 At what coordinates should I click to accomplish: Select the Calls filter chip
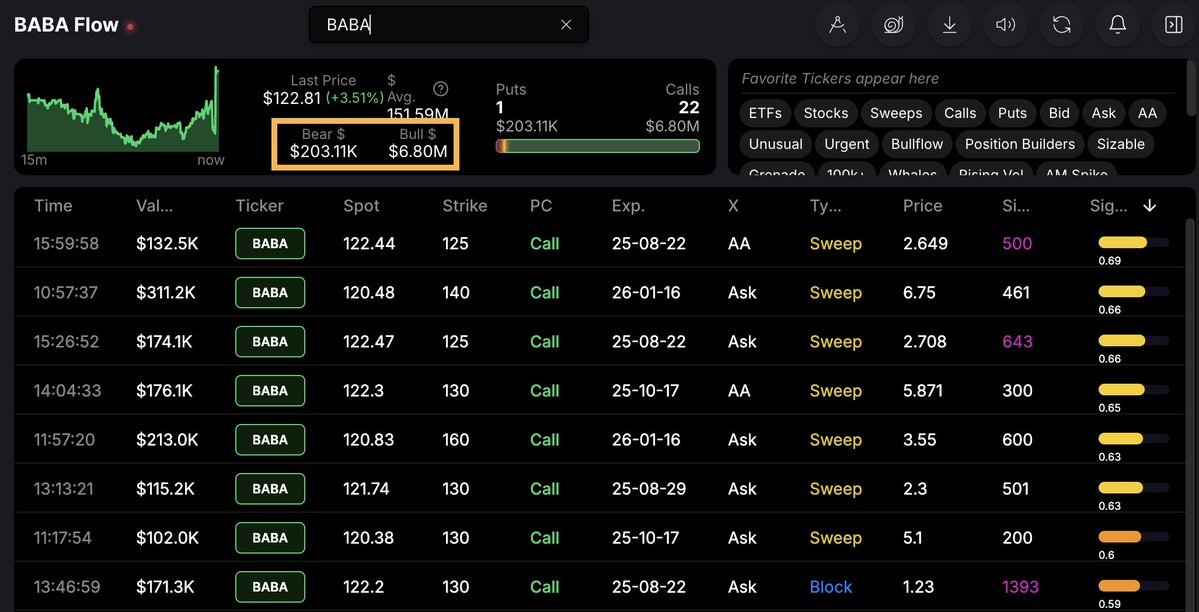pos(960,113)
